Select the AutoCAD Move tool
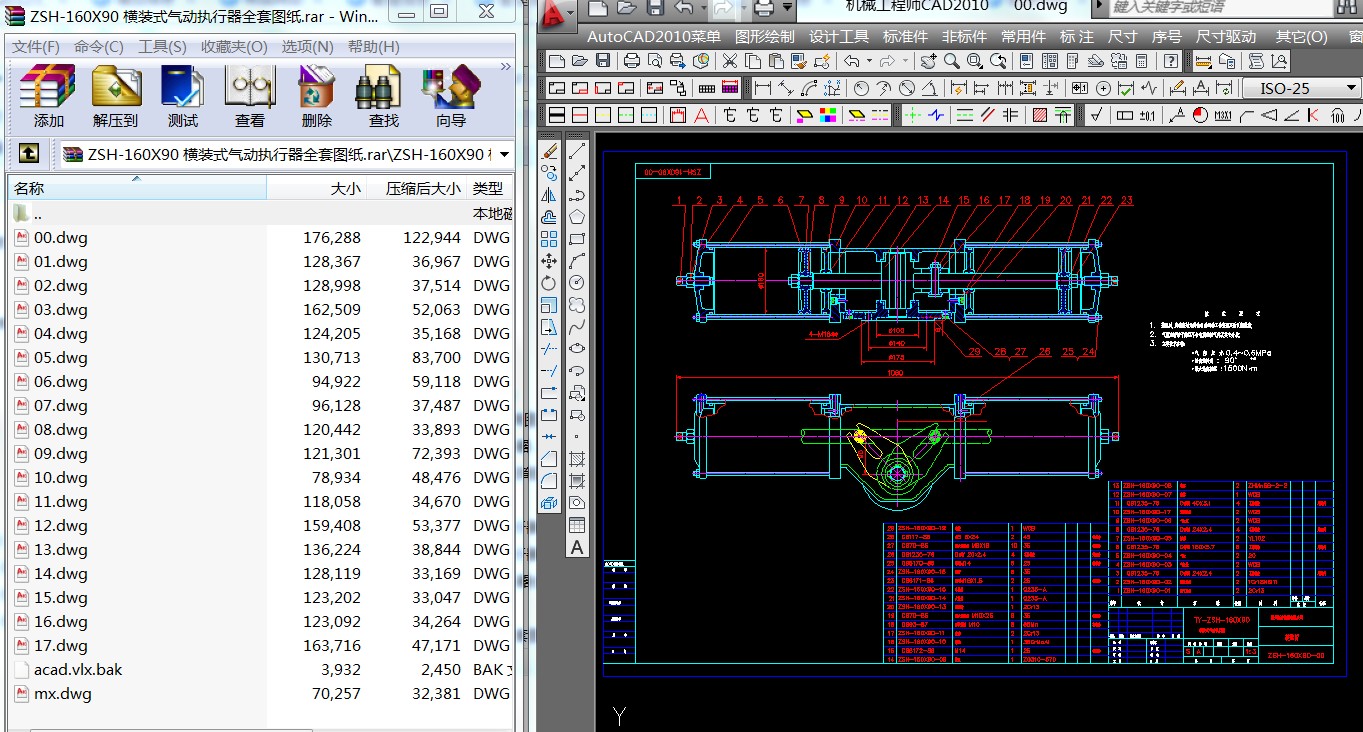 coord(549,261)
